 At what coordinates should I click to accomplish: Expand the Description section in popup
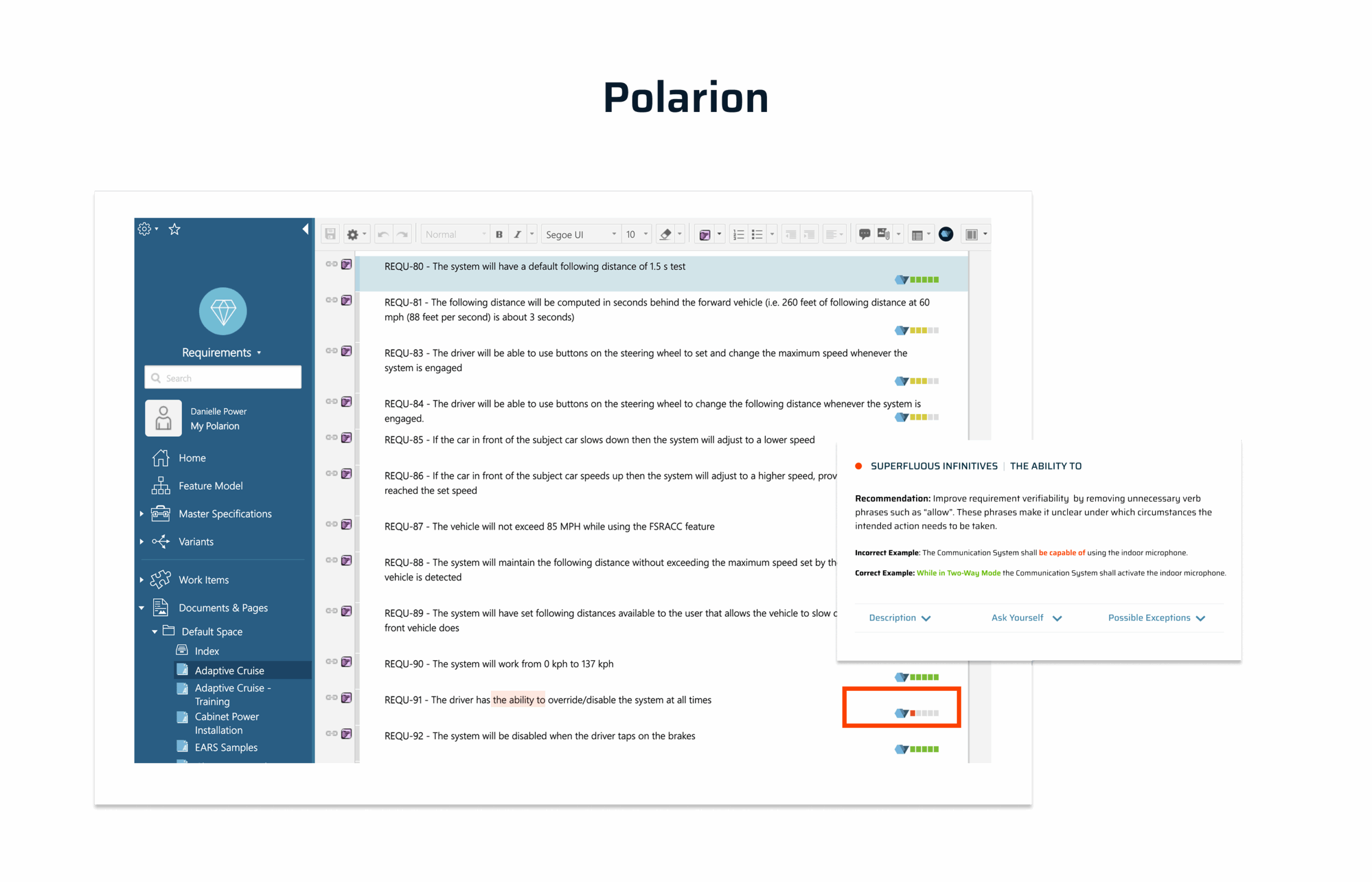pyautogui.click(x=899, y=617)
